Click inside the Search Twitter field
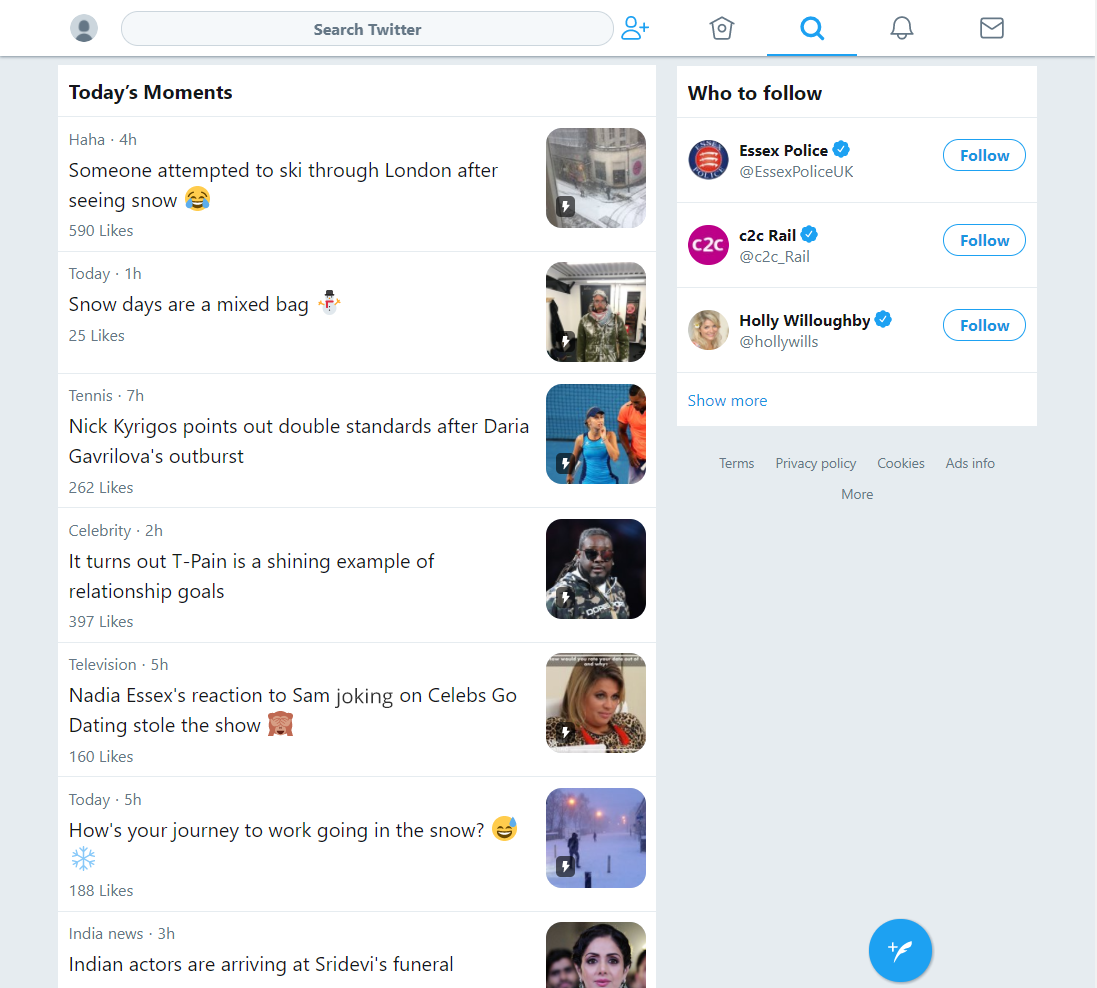The height and width of the screenshot is (988, 1097). (x=367, y=28)
